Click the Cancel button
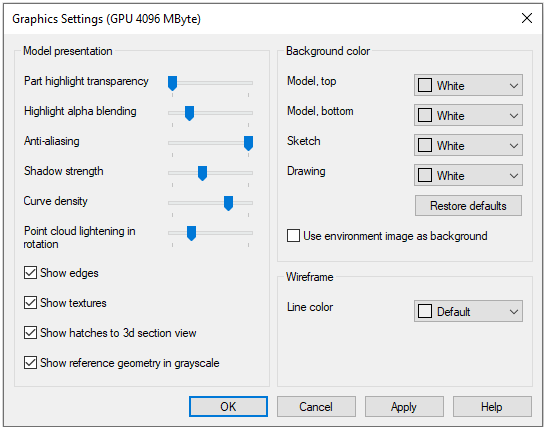Screen dimensions: 544x430 tap(316, 406)
